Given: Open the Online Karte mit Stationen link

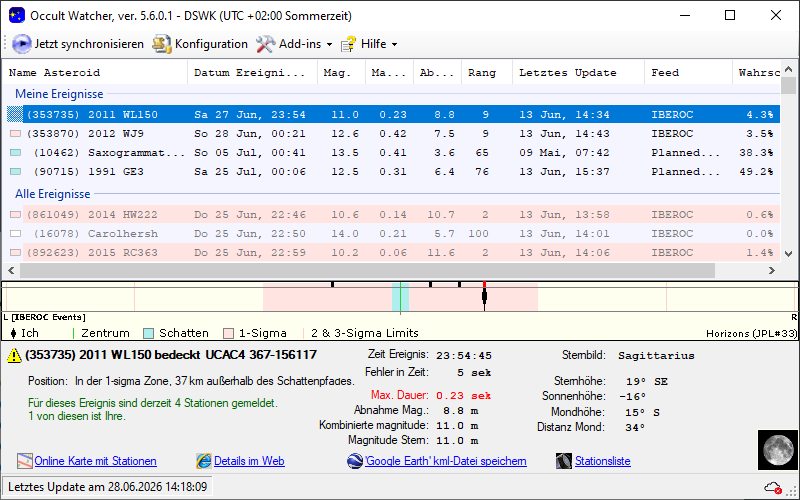Looking at the screenshot, I should pos(95,461).
